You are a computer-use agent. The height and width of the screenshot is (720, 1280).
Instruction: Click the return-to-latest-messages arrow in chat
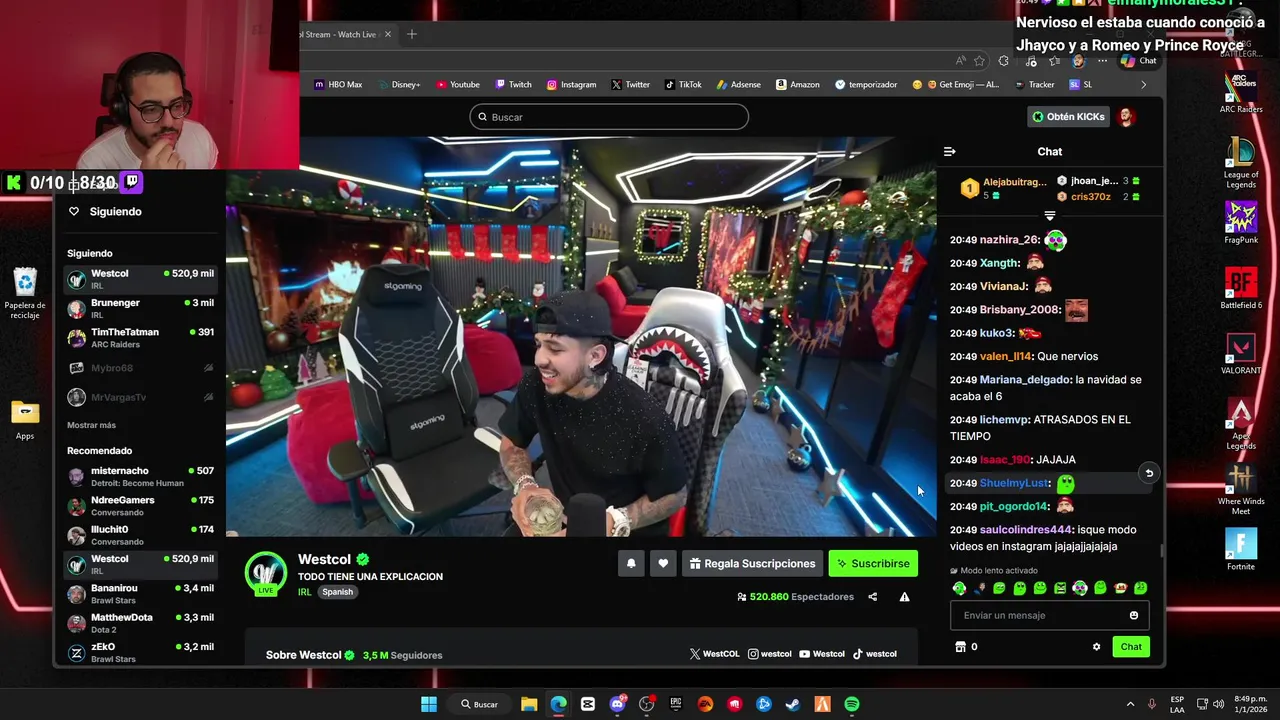pos(1149,473)
